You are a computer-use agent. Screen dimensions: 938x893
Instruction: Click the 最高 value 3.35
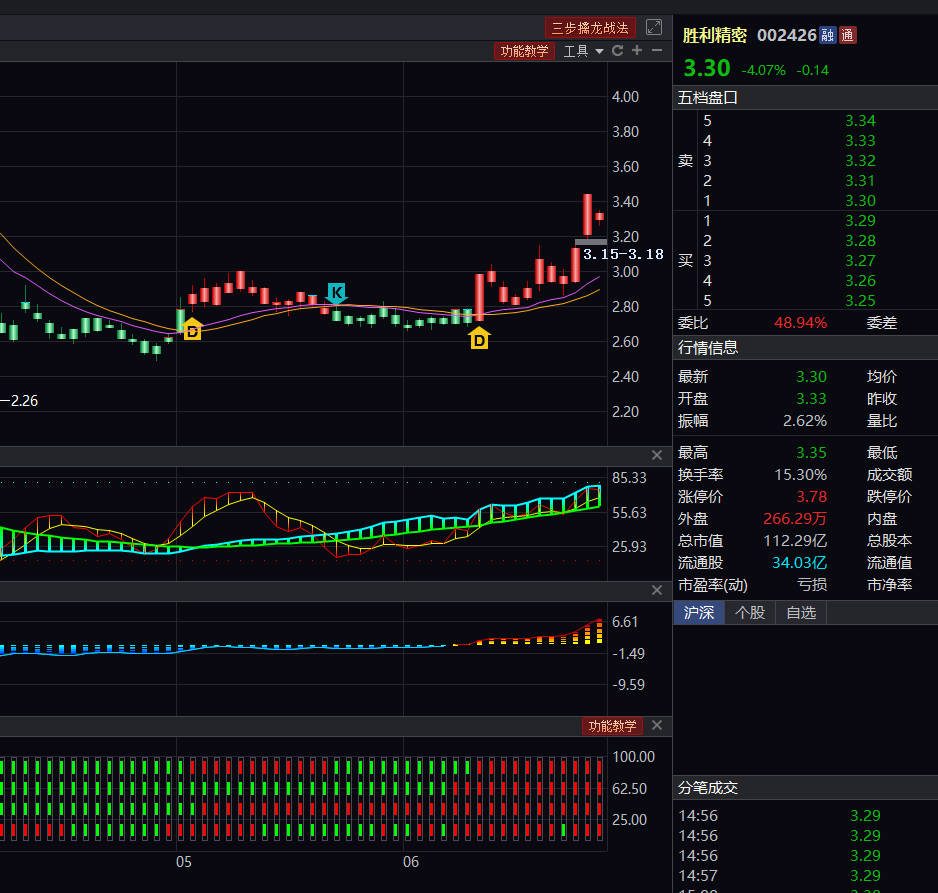click(x=811, y=453)
